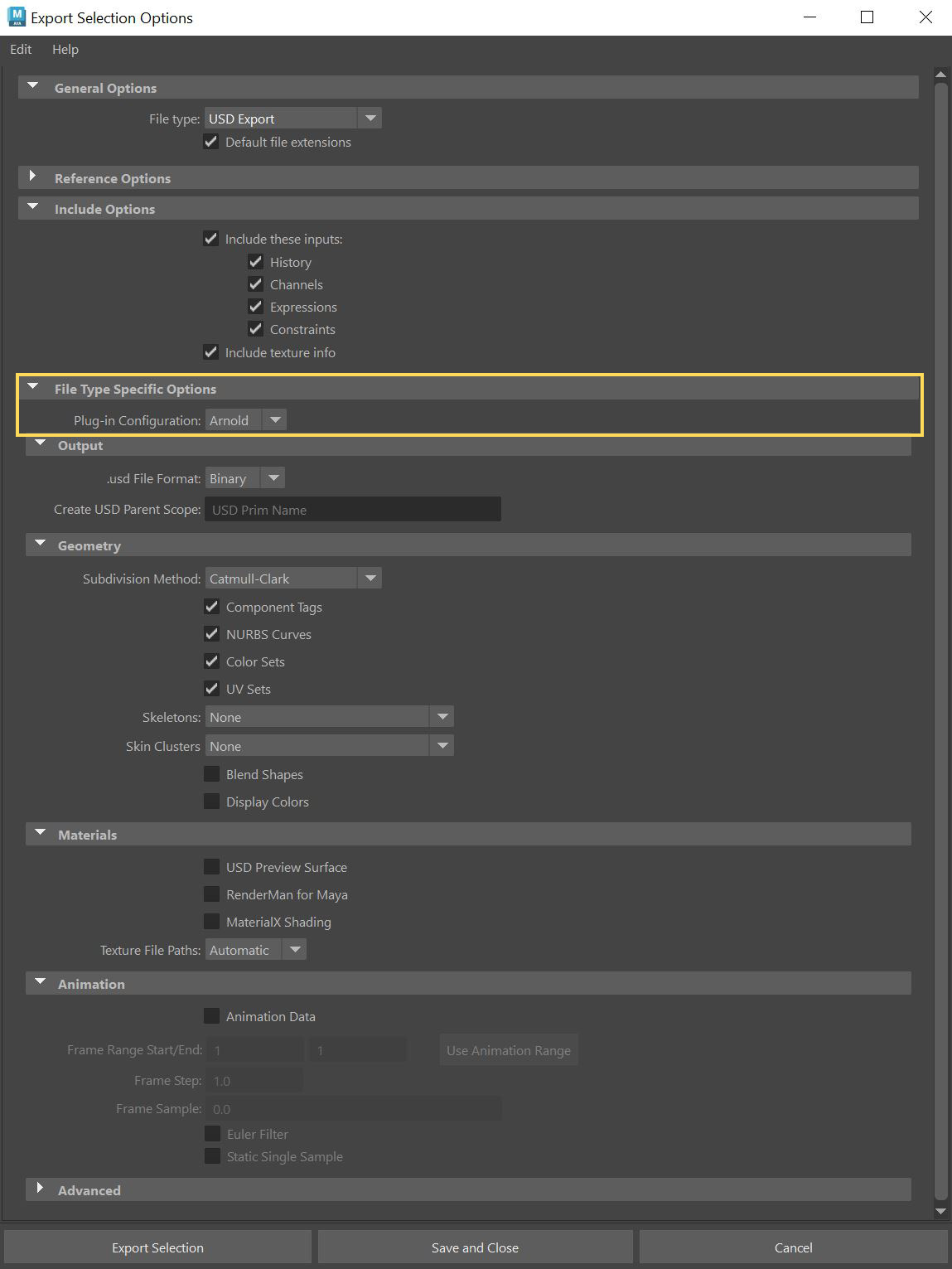The width and height of the screenshot is (952, 1269).
Task: Disable Color Sets checkbox
Action: [211, 661]
